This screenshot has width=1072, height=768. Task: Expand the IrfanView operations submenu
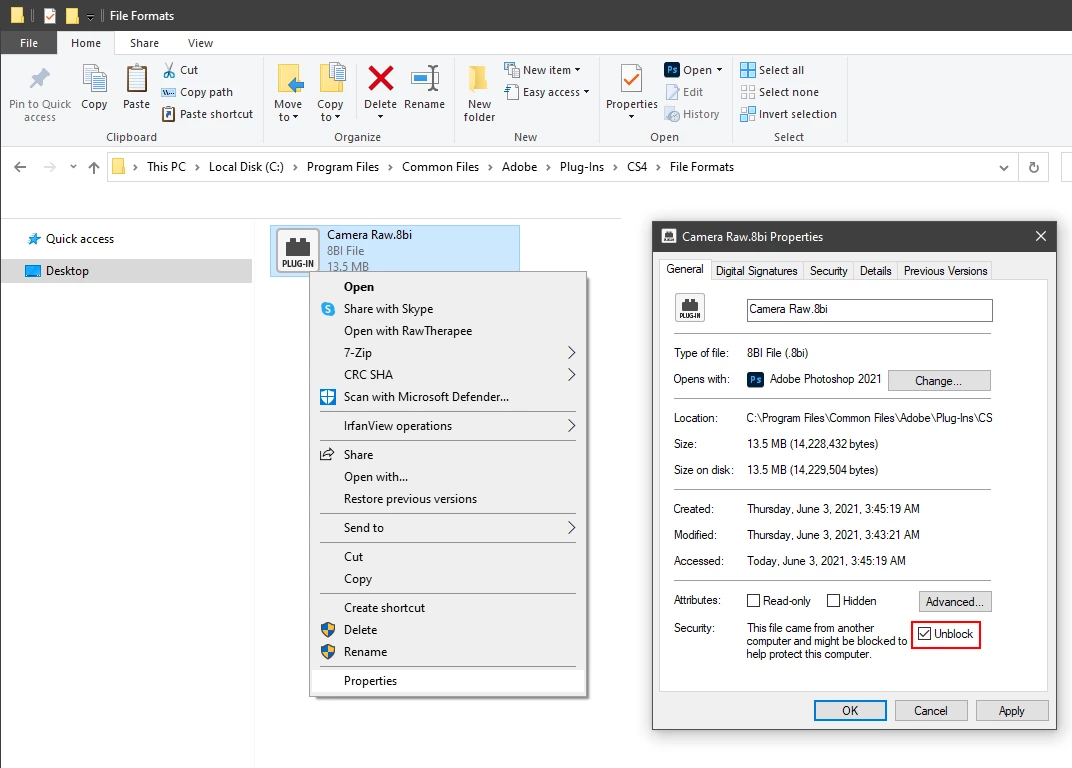pyautogui.click(x=572, y=426)
